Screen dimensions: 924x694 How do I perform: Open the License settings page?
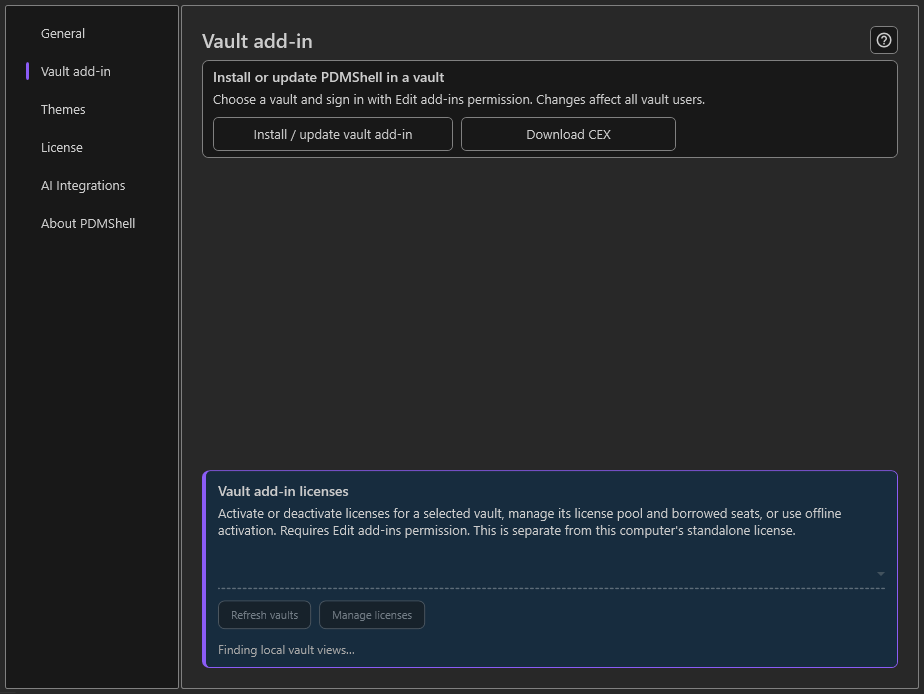(x=61, y=147)
